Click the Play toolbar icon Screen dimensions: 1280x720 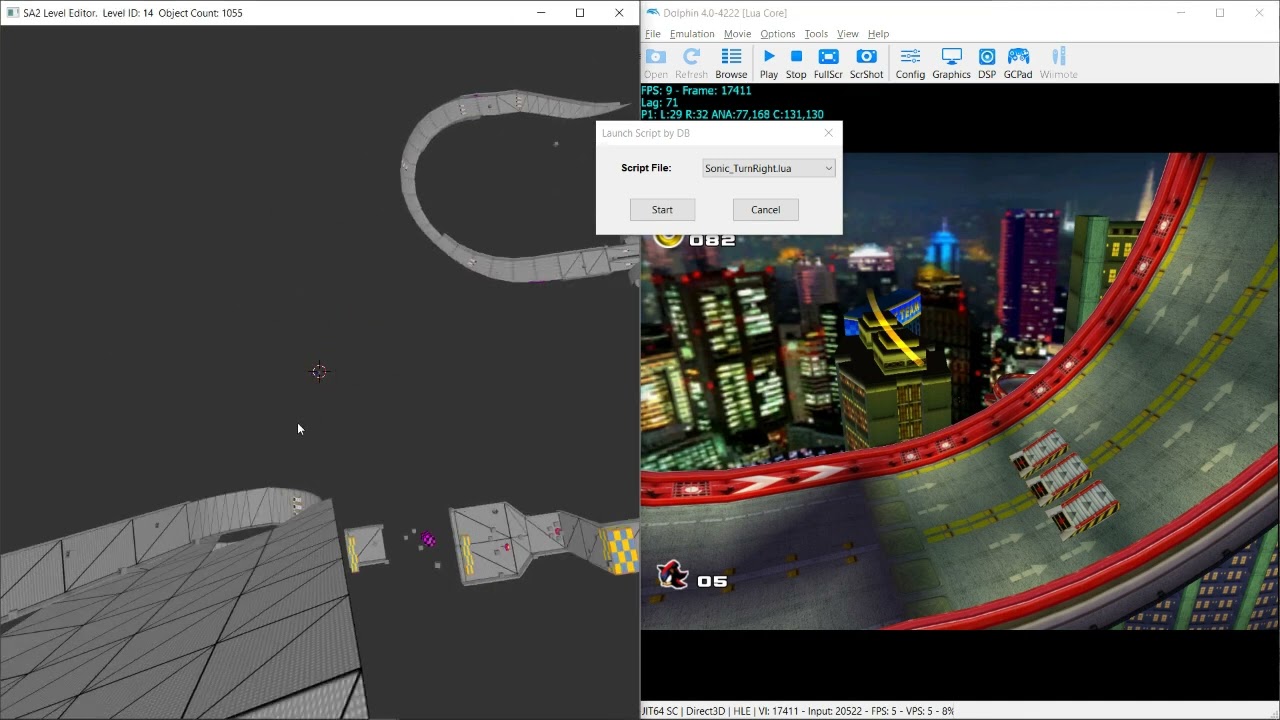(x=768, y=63)
